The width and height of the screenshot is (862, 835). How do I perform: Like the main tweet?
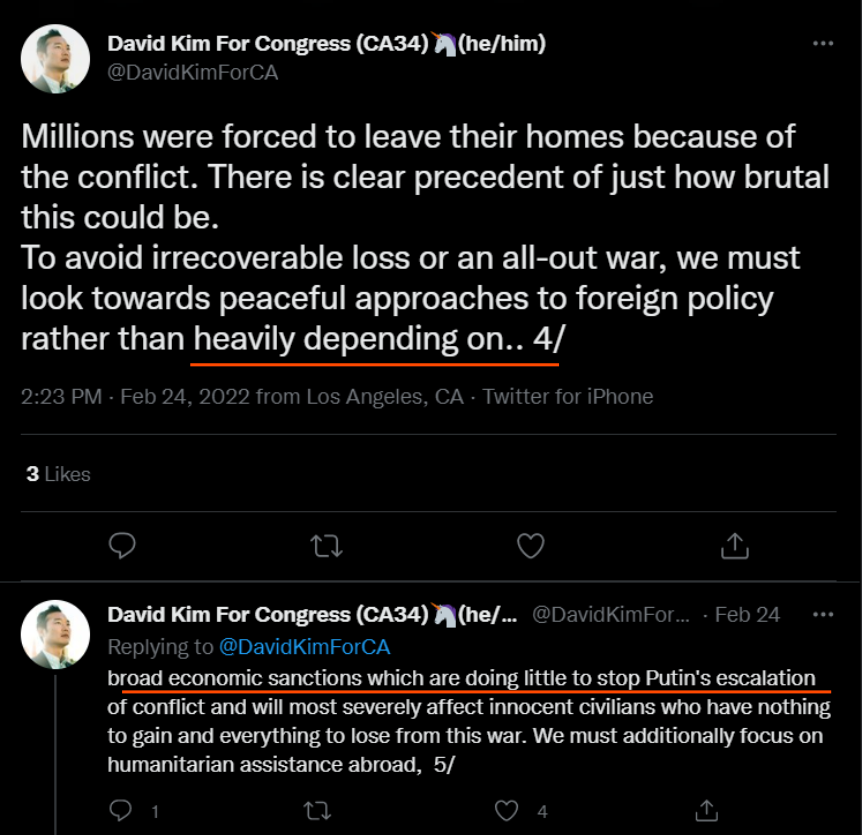pyautogui.click(x=530, y=546)
